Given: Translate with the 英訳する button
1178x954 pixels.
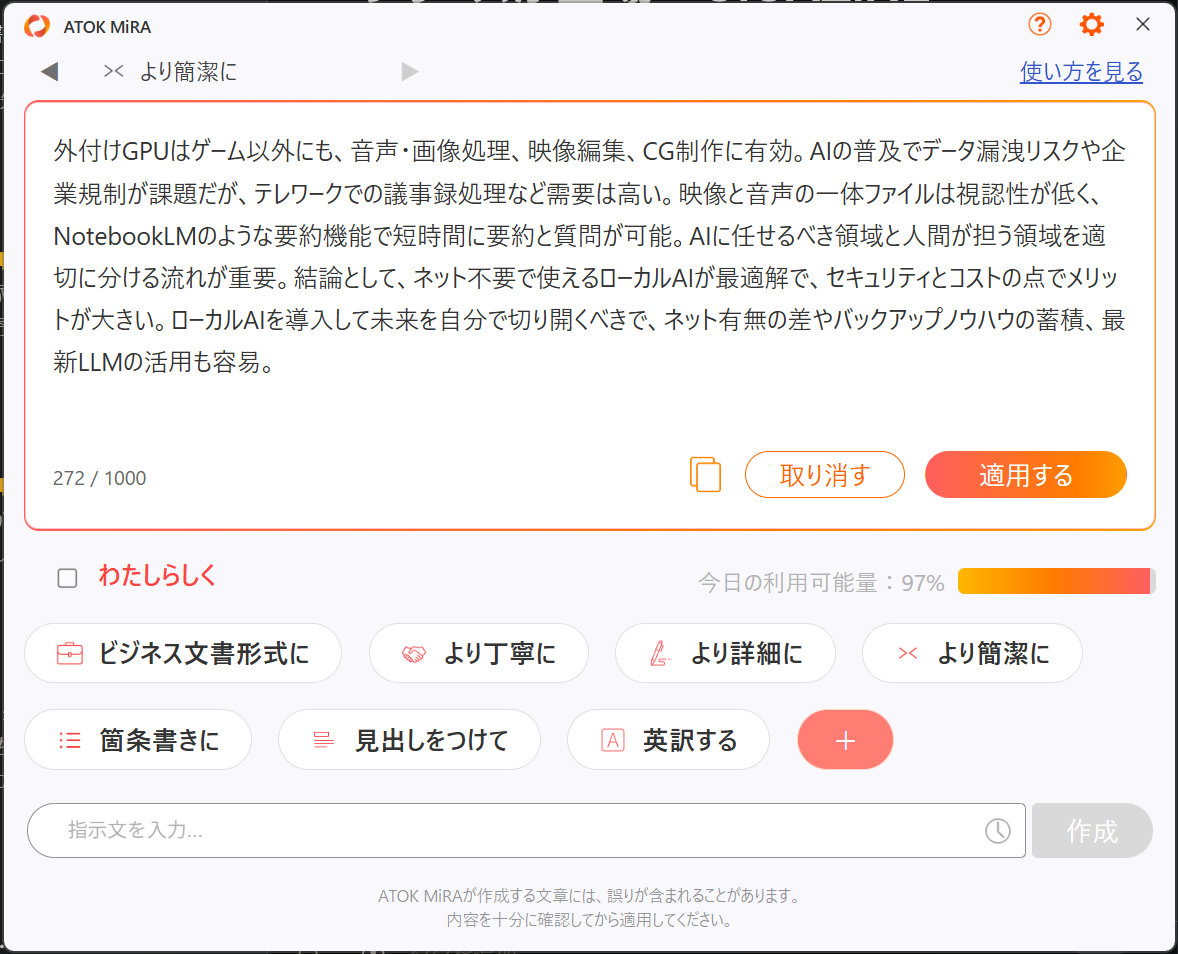Looking at the screenshot, I should (x=668, y=740).
